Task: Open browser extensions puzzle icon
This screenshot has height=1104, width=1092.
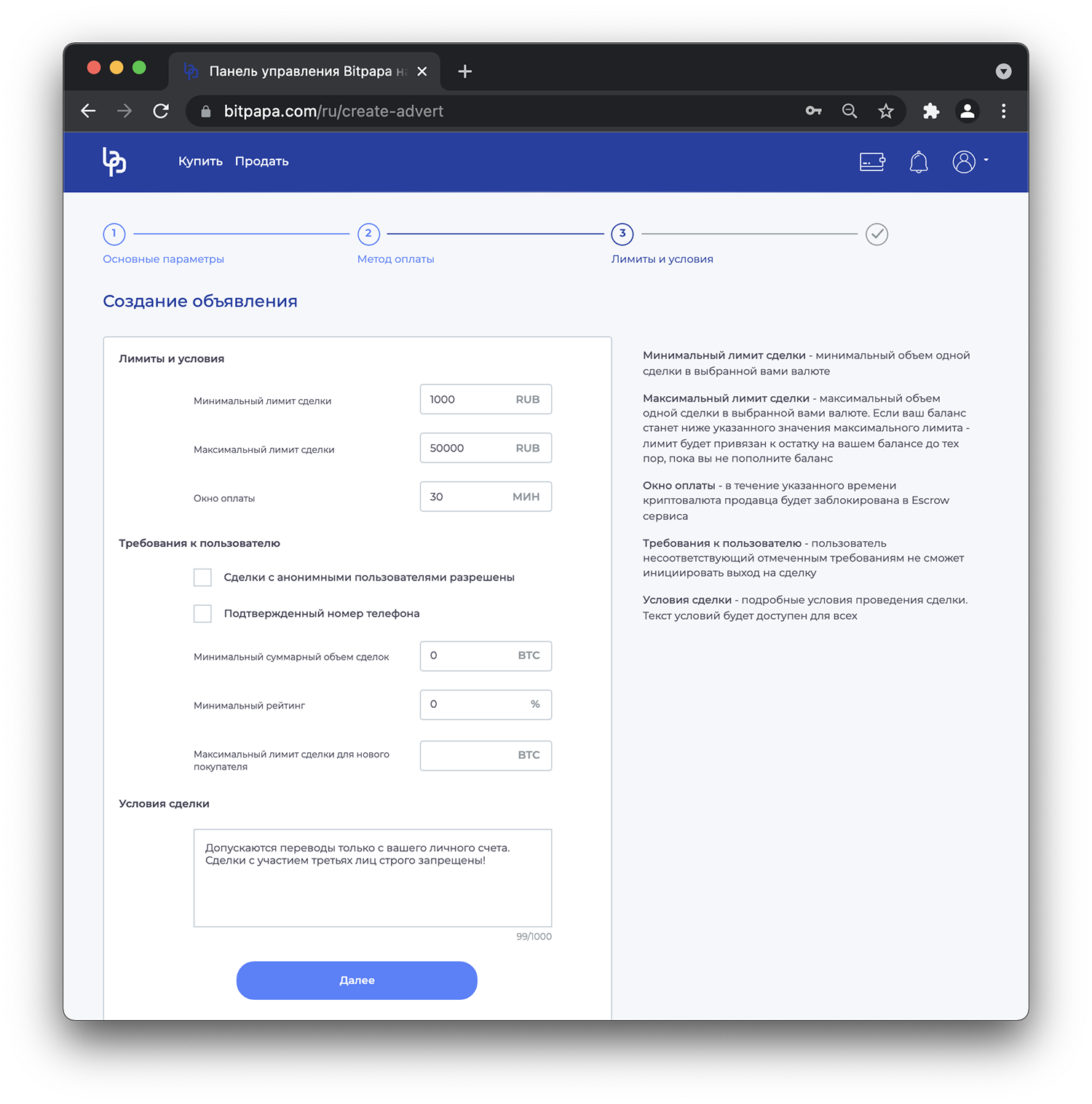Action: point(931,111)
